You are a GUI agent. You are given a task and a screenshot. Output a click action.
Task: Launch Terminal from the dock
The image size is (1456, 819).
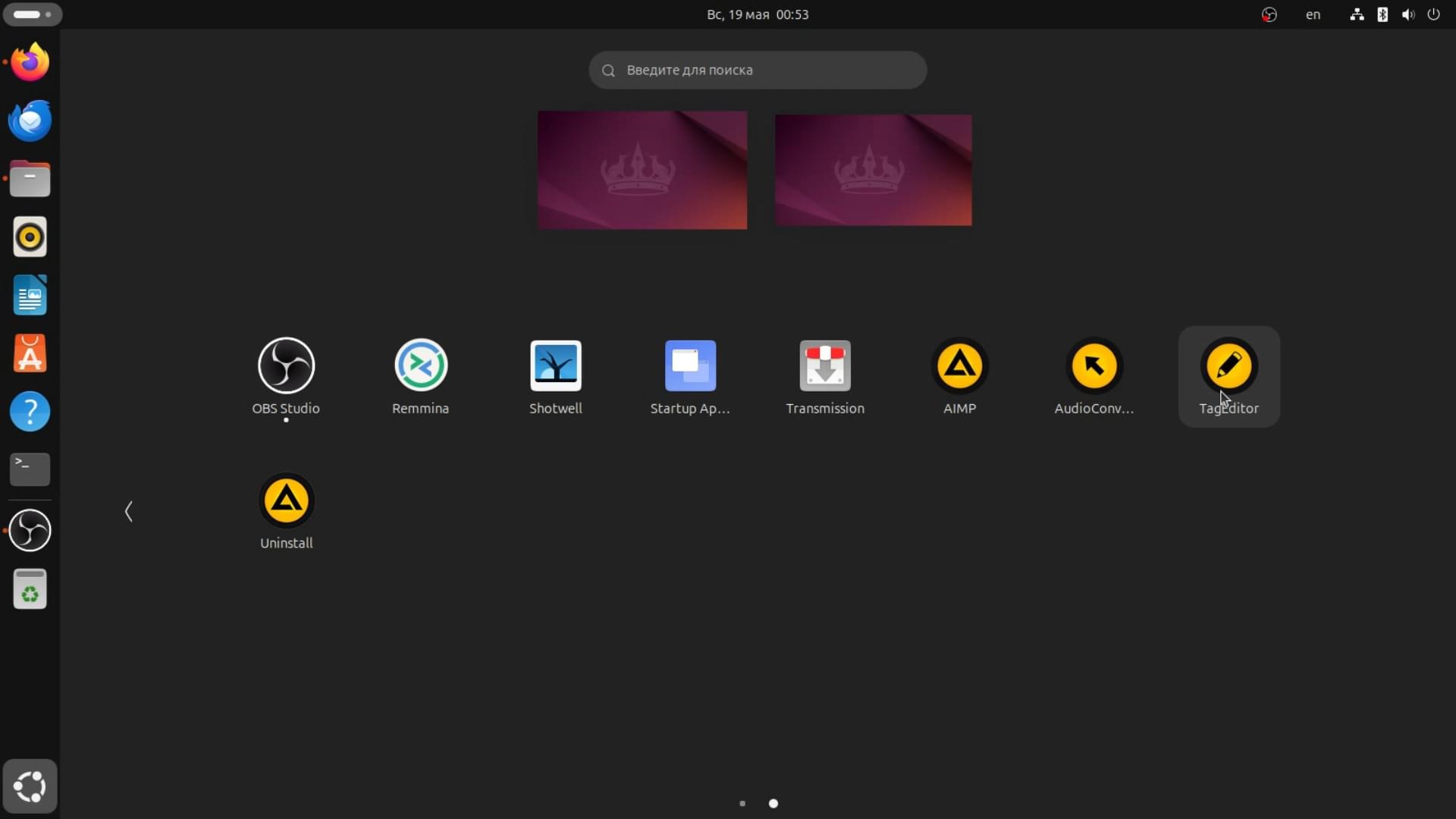pos(30,469)
